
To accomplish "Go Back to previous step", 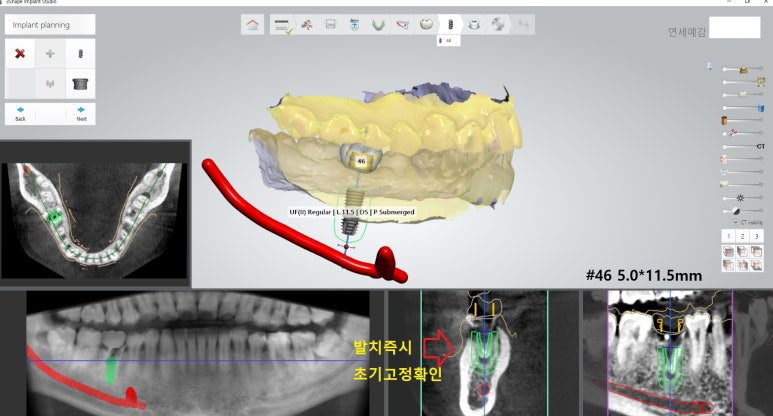I will (20, 113).
